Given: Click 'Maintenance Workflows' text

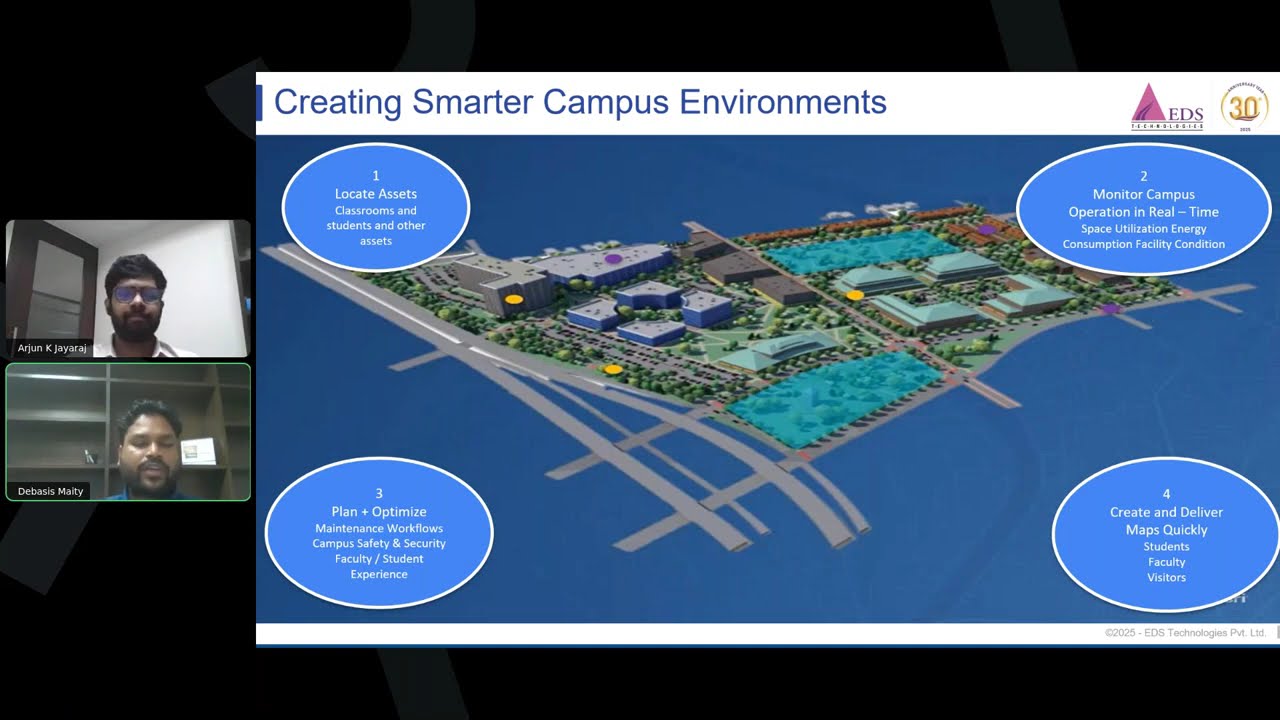Looking at the screenshot, I should point(379,528).
